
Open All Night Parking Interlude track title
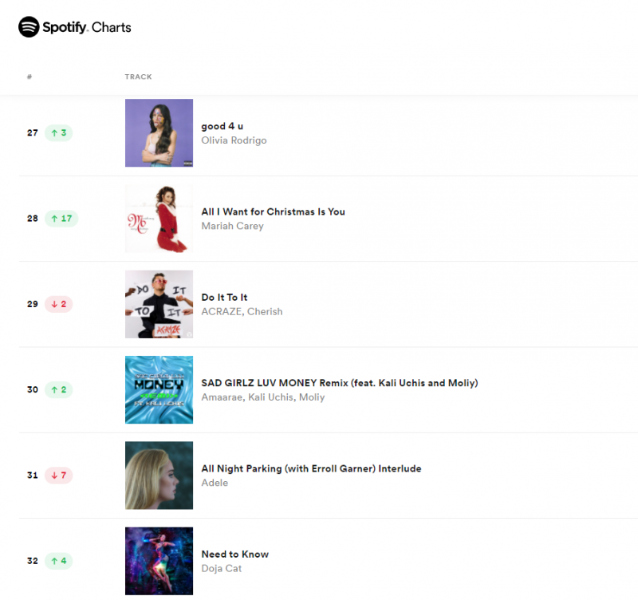[311, 469]
